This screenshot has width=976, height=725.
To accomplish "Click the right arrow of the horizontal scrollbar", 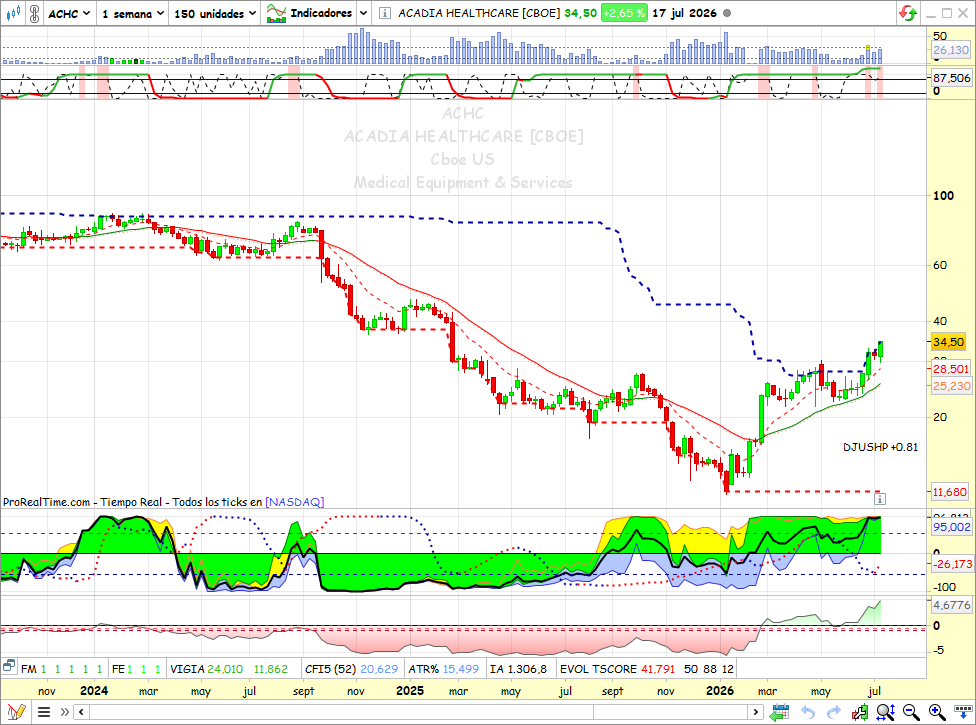I will [x=756, y=711].
